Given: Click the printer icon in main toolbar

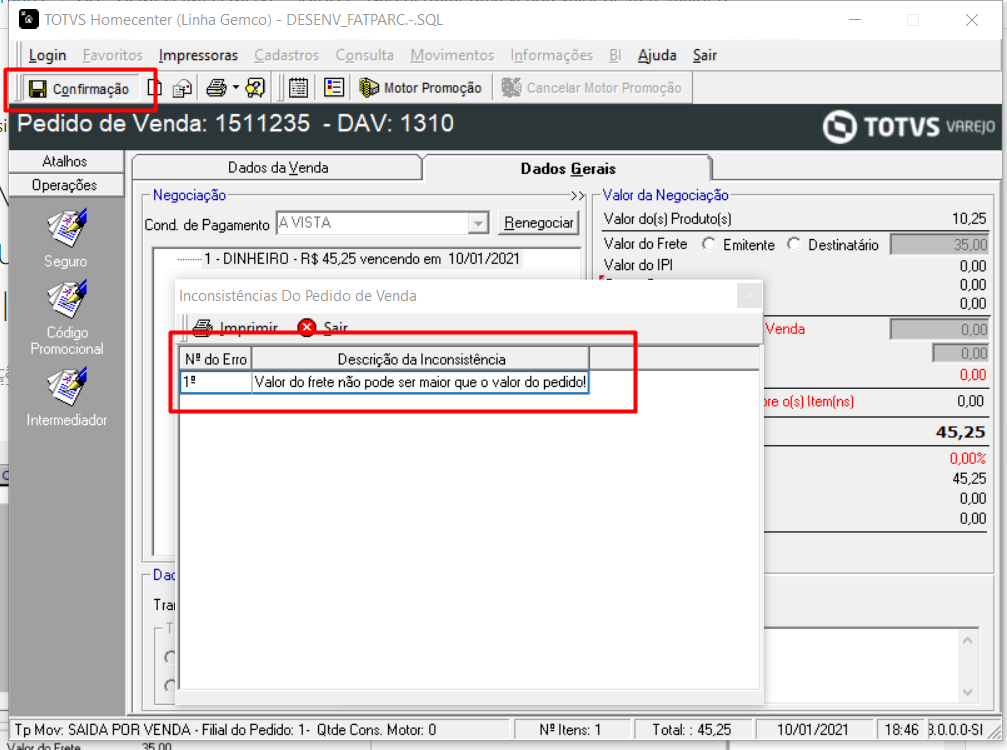Looking at the screenshot, I should click(216, 87).
